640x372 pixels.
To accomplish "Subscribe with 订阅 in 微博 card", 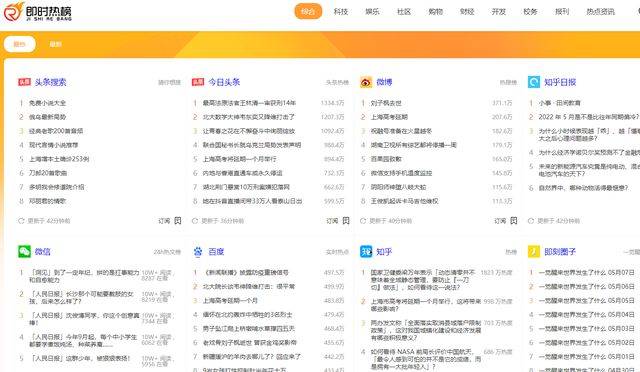I will 500,221.
